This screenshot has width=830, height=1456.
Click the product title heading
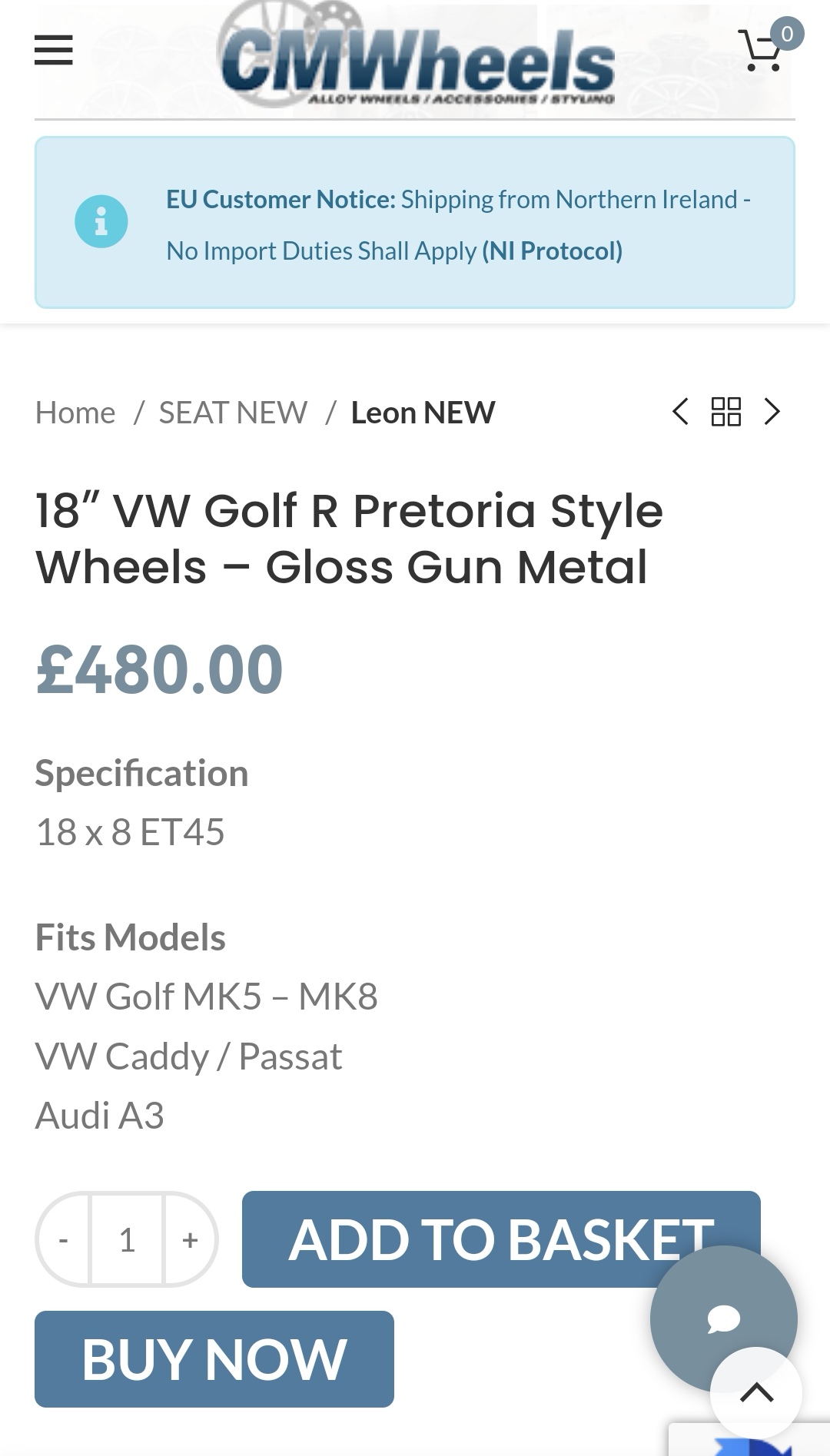[350, 539]
